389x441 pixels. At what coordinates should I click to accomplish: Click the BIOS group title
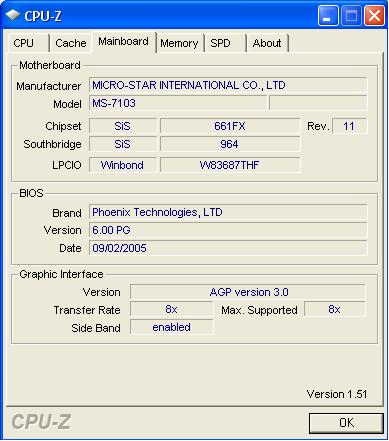[31, 193]
